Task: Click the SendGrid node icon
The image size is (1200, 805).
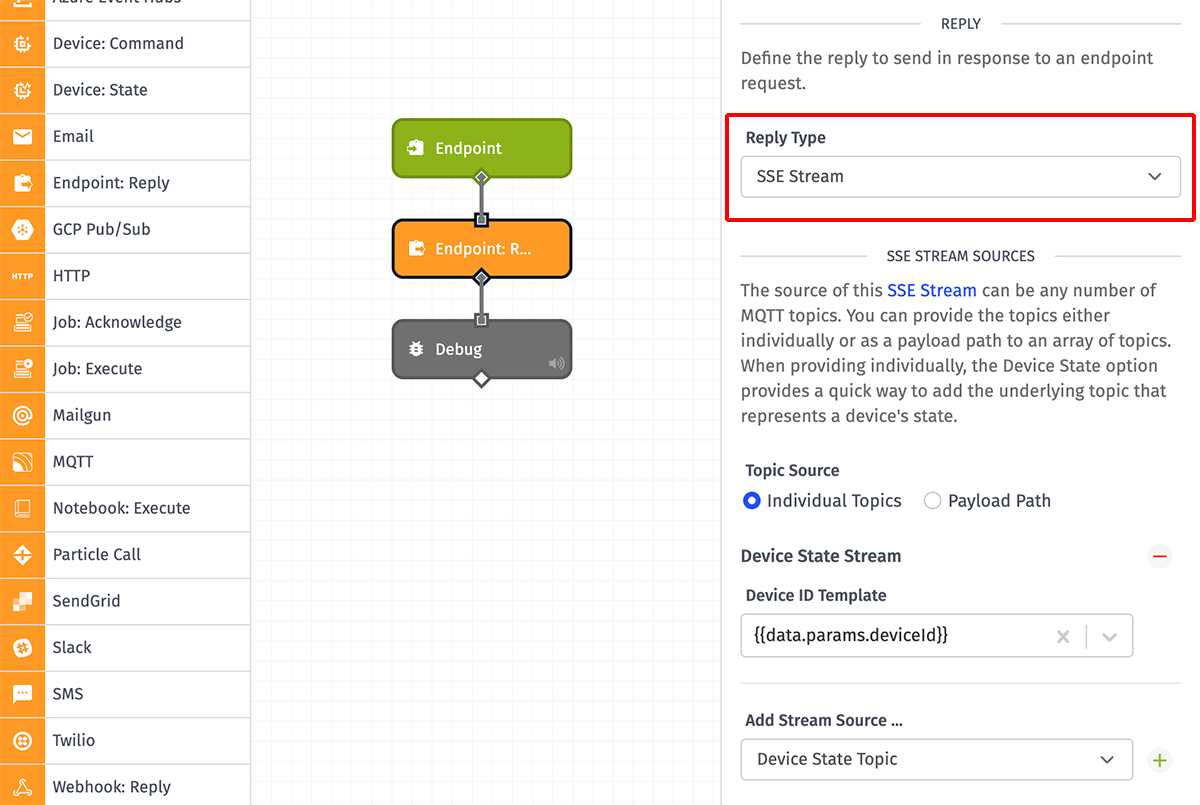Action: (x=21, y=601)
